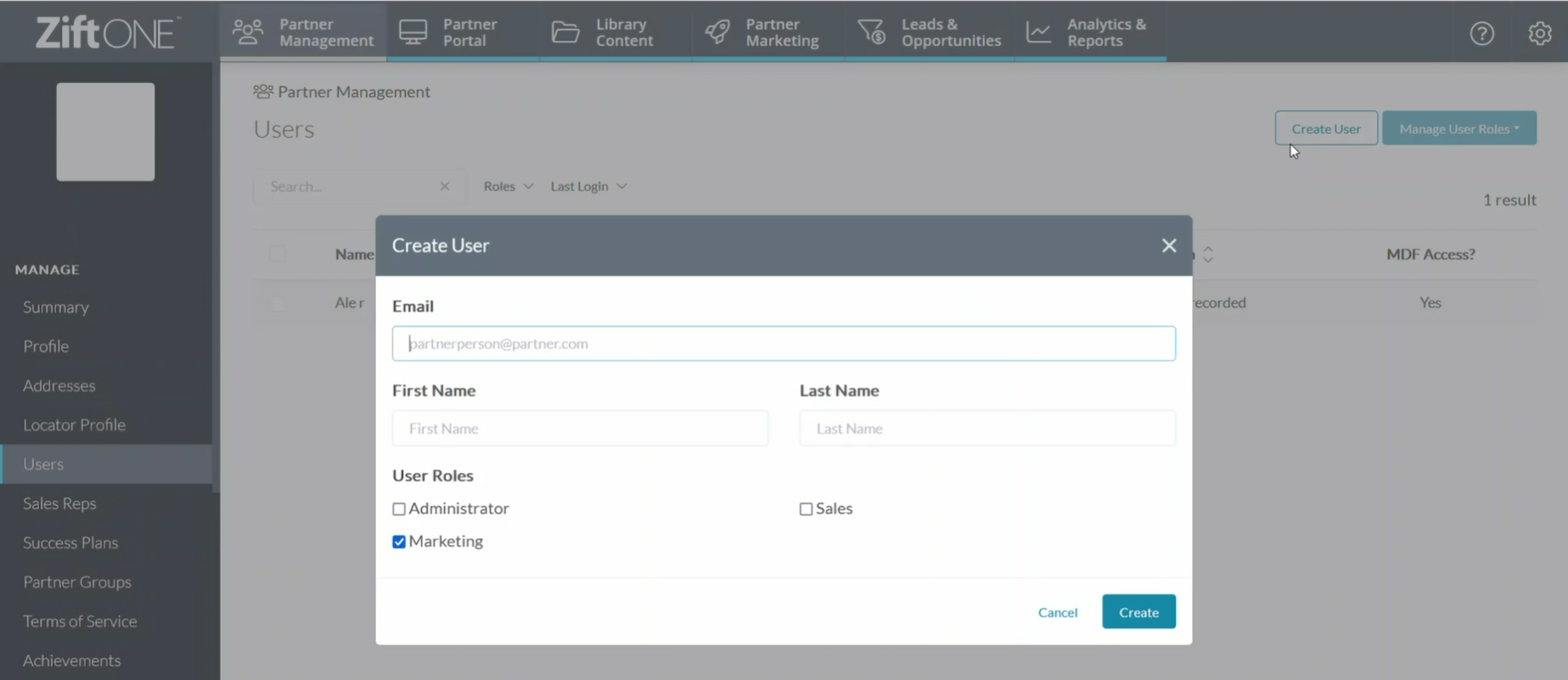Click the sort arrows in the table header
The image size is (1568, 680).
coord(1208,254)
